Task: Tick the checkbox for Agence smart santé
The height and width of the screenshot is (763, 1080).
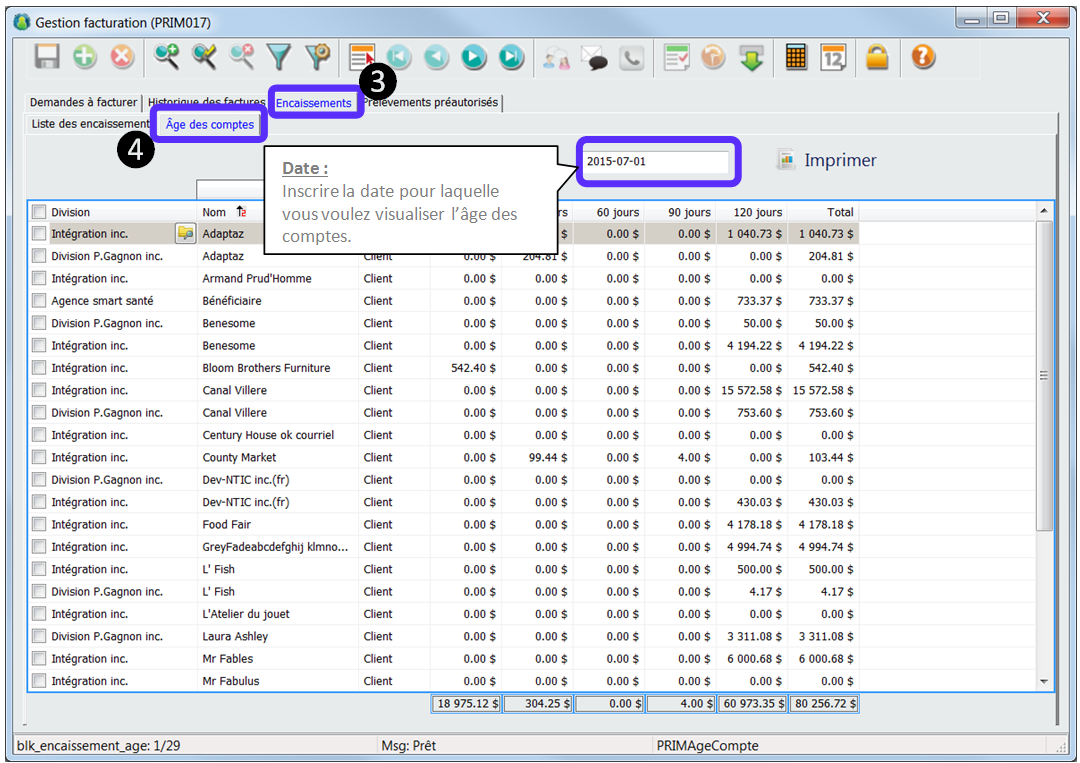Action: coord(39,301)
